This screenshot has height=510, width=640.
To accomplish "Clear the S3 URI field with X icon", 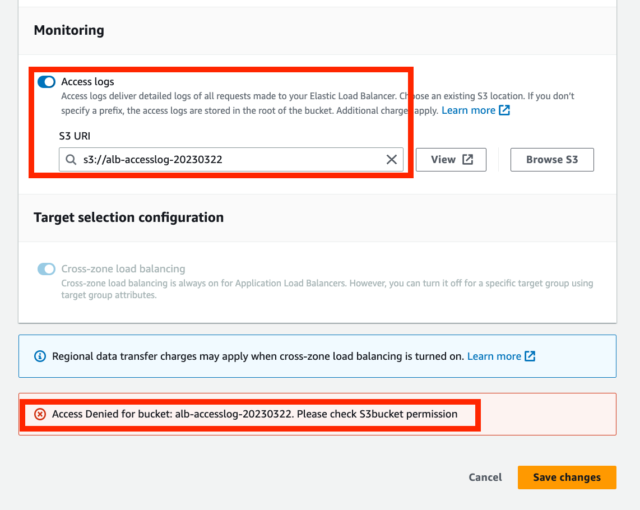I will (x=391, y=160).
